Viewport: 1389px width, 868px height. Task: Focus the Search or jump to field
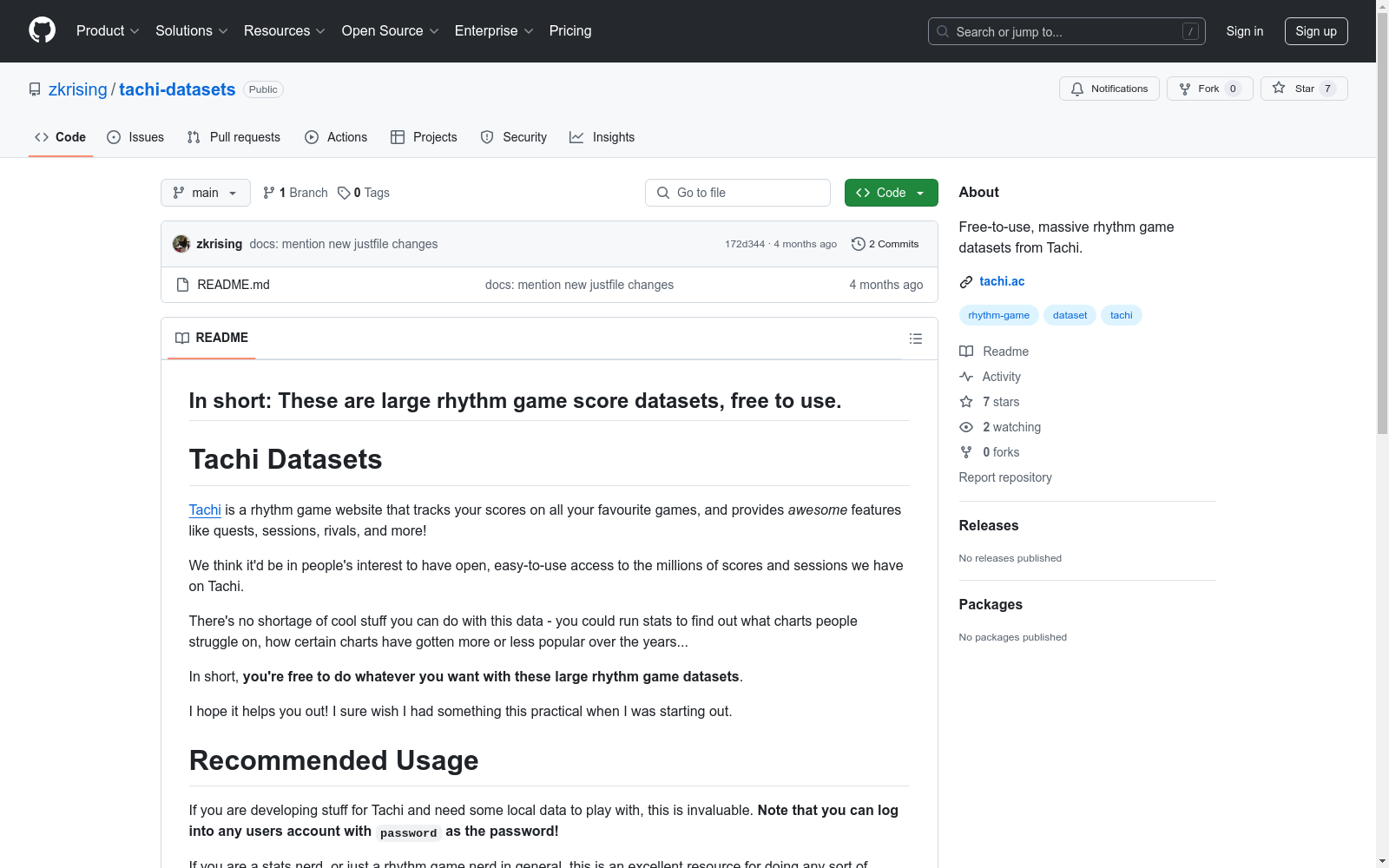click(1067, 31)
